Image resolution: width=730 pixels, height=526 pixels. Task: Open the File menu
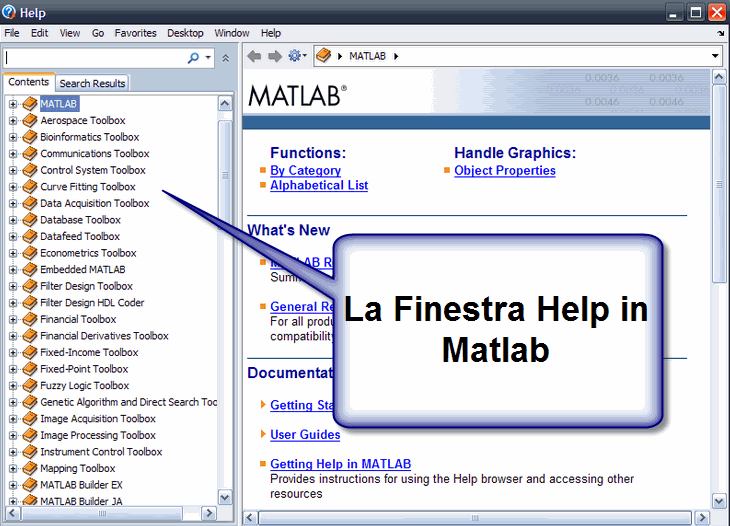coord(12,33)
